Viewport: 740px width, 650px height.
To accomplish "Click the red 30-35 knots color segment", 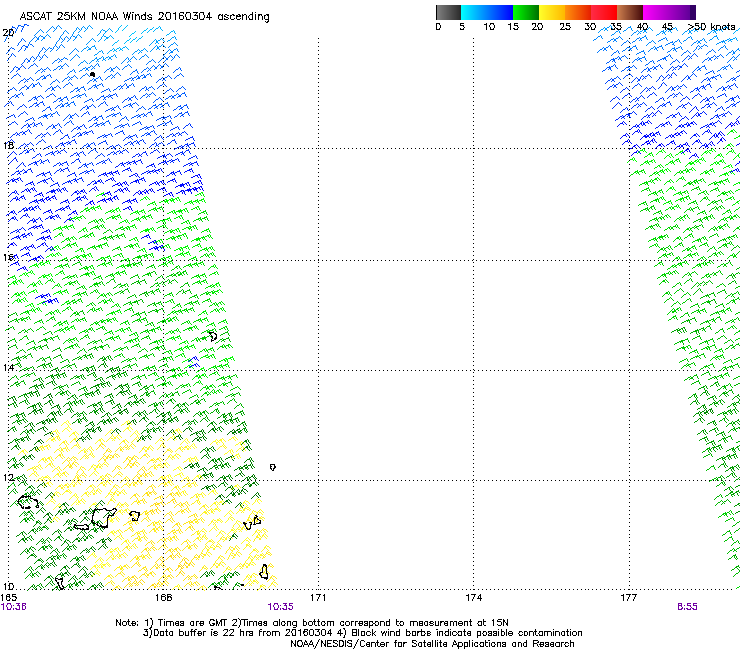I will point(604,12).
